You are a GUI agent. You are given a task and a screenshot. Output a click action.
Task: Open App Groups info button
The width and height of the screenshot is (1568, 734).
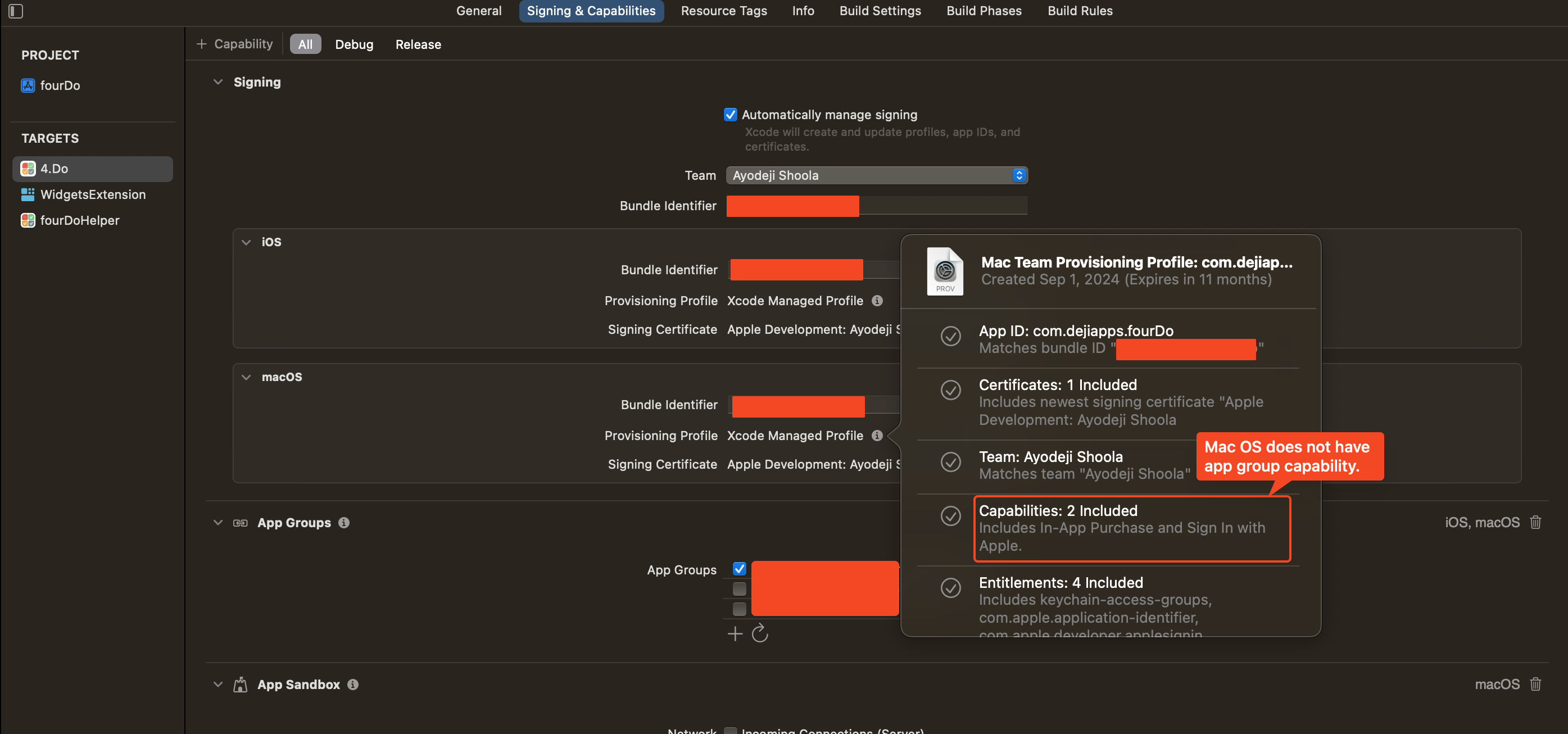[344, 523]
